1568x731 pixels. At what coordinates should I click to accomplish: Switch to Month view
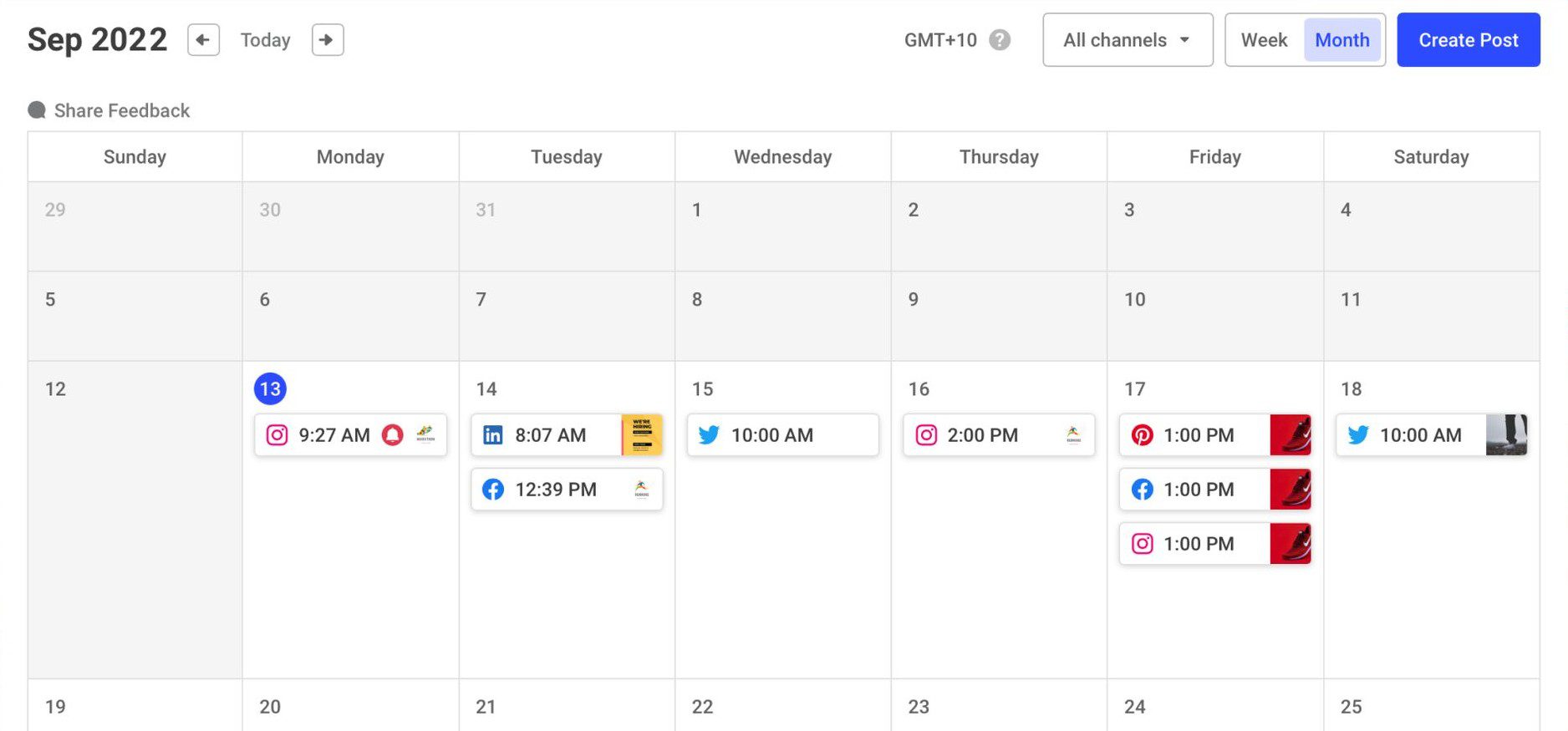pyautogui.click(x=1341, y=39)
